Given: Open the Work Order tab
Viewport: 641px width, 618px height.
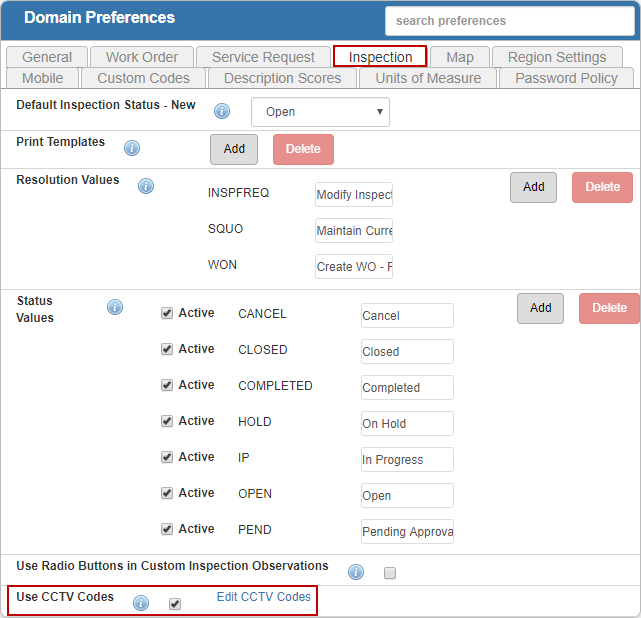Looking at the screenshot, I should tap(142, 57).
